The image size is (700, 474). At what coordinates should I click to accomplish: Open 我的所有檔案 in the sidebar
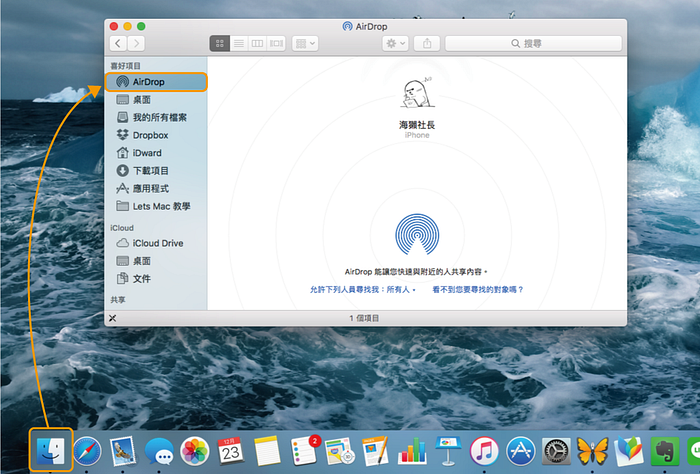click(156, 117)
